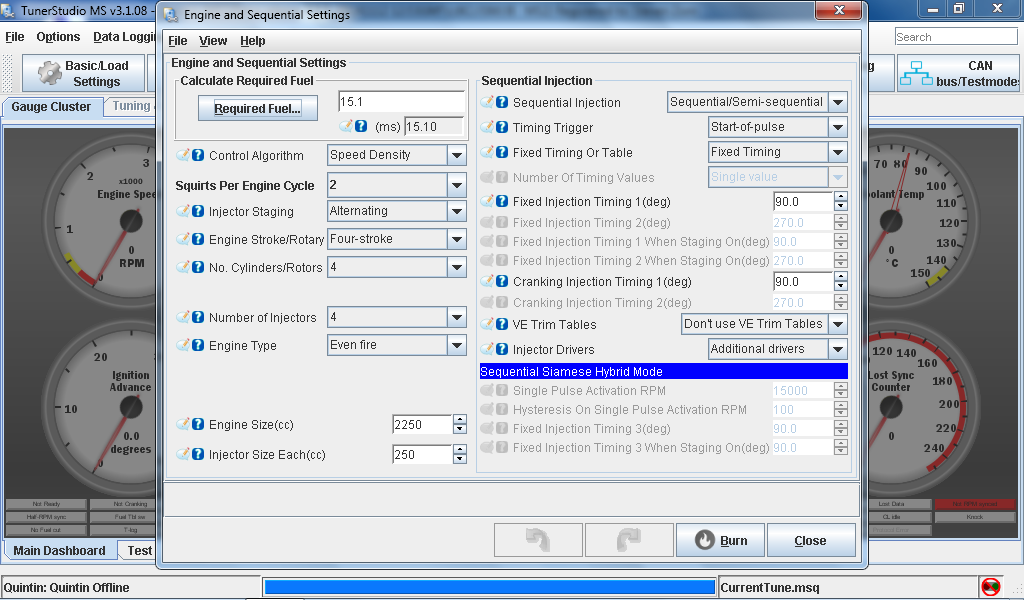Open the View menu in dialog
The width and height of the screenshot is (1024, 600).
pos(213,40)
